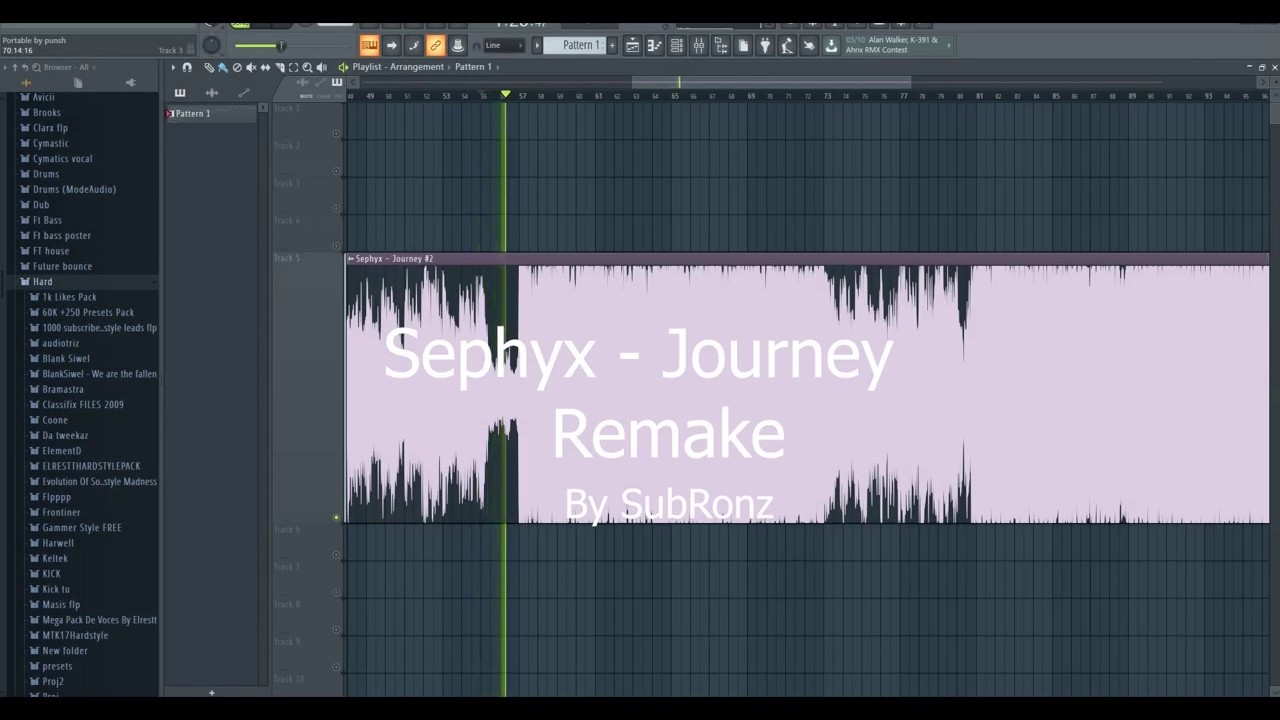Click the browser search magnifier icon
Viewport: 1280px width, 720px height.
coord(36,67)
